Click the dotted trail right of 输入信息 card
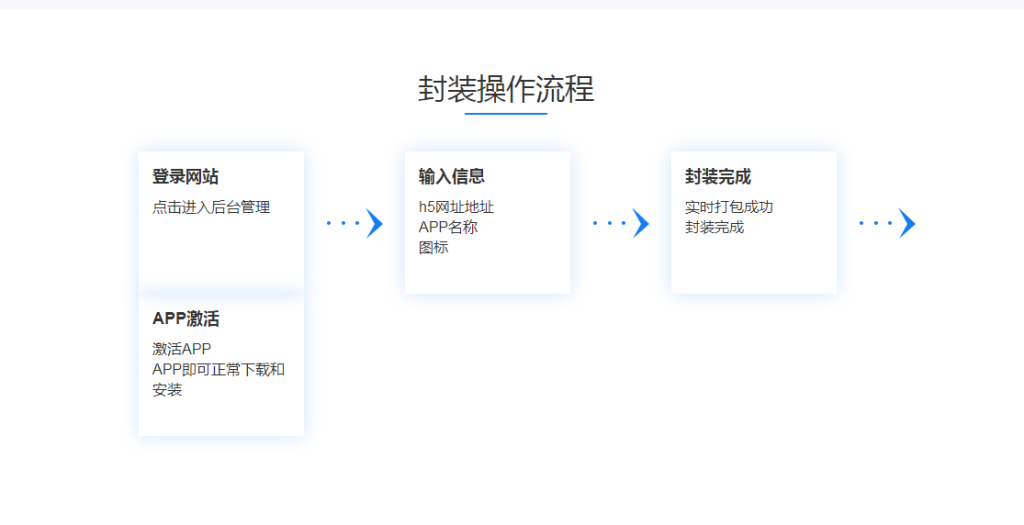 coord(609,223)
